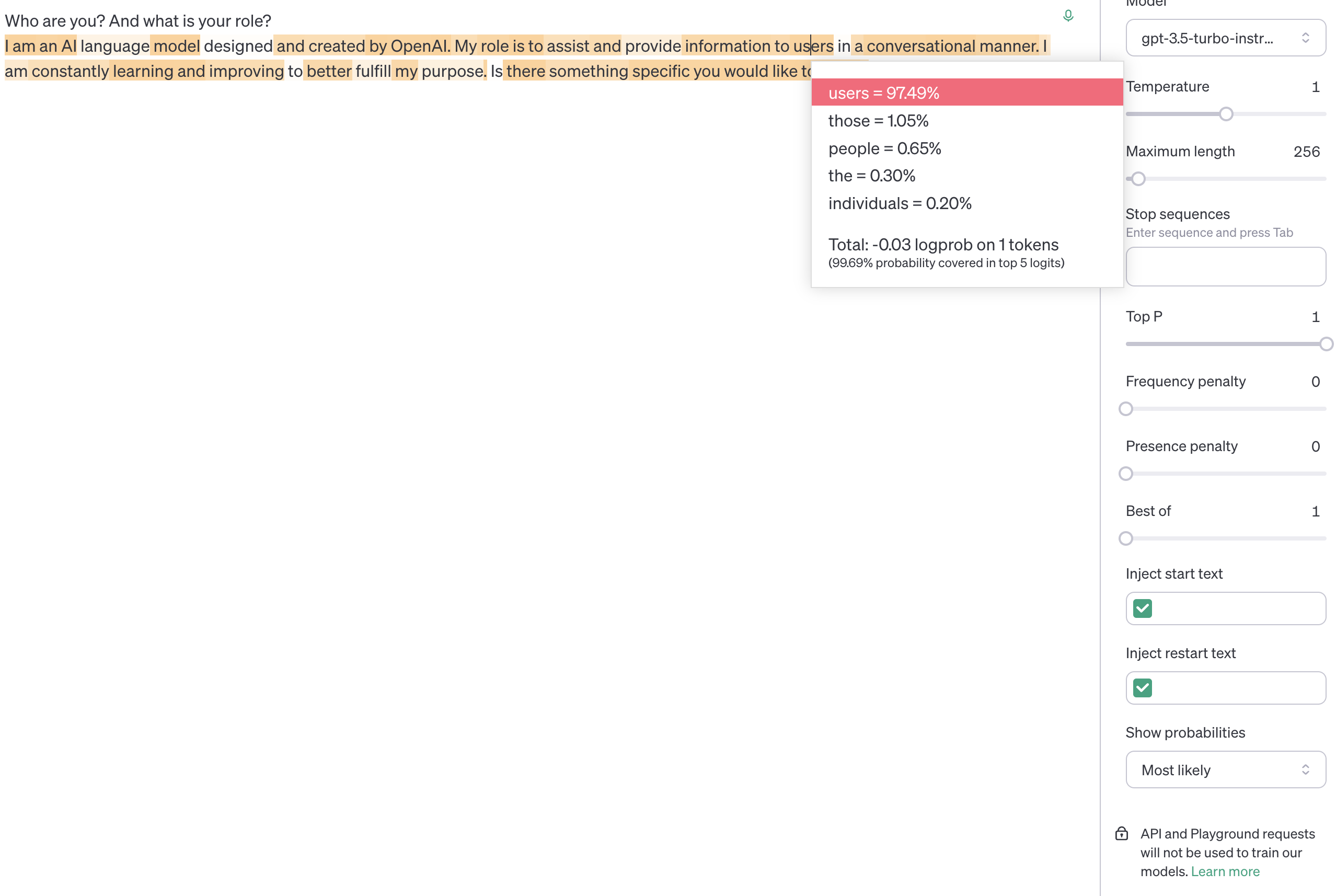
Task: Choose the 'people = 0.65%' token option
Action: click(x=884, y=148)
